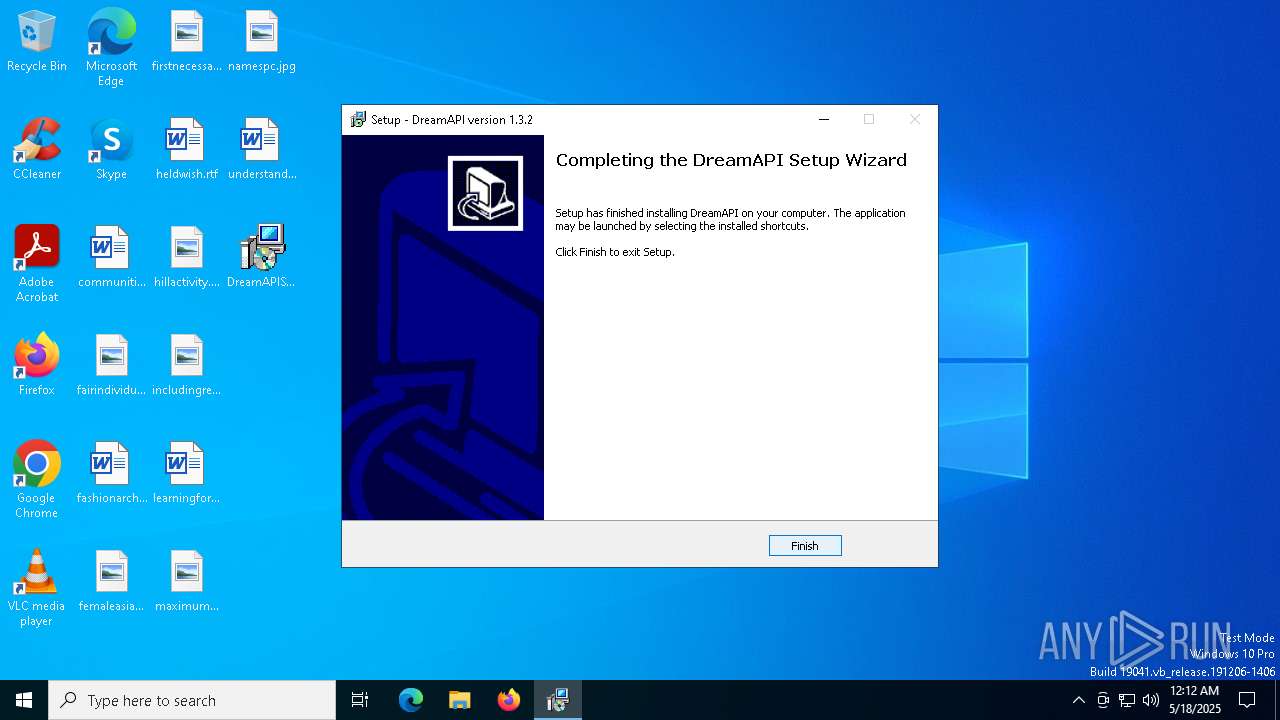This screenshot has width=1280, height=720.
Task: Select the heldwish.rtf document icon
Action: coord(187,150)
